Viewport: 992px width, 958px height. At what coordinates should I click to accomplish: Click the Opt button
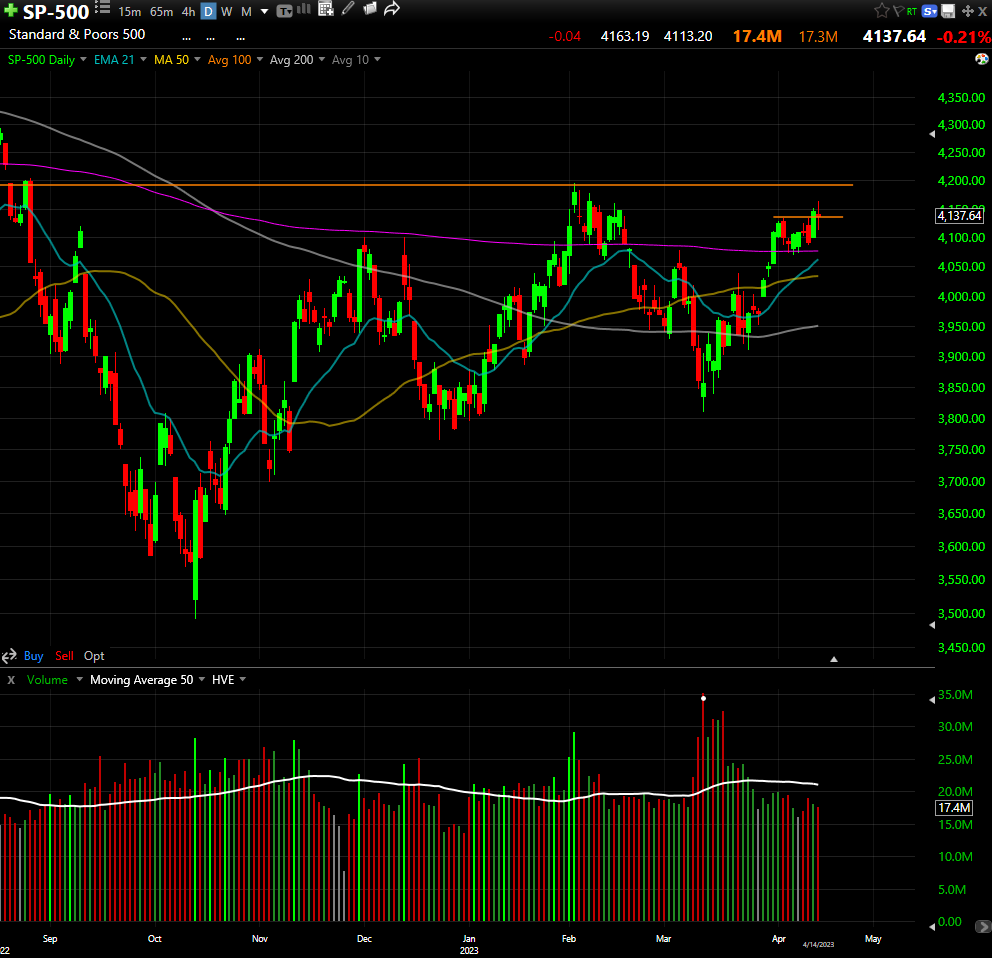[94, 656]
